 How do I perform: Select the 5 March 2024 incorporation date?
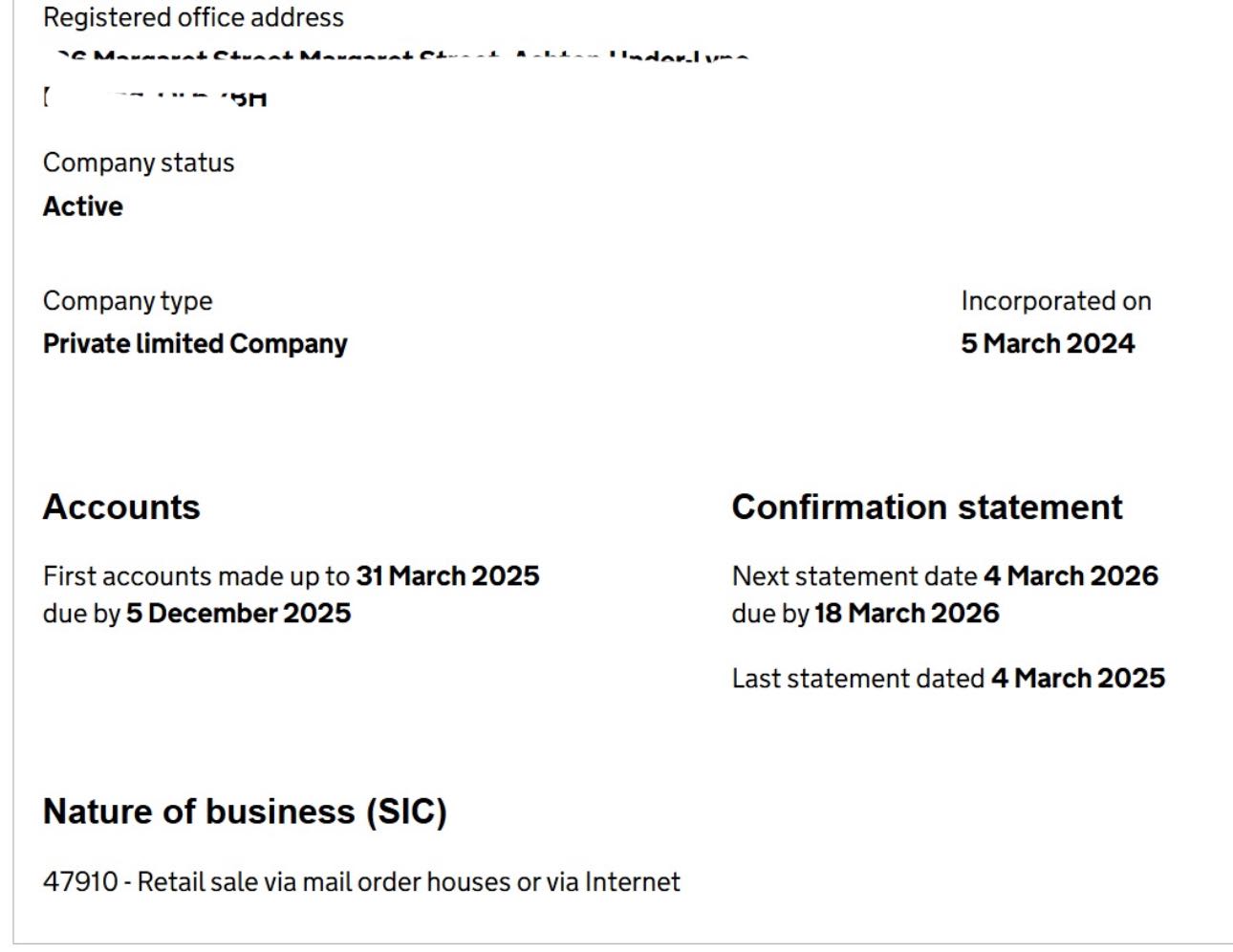point(1048,344)
